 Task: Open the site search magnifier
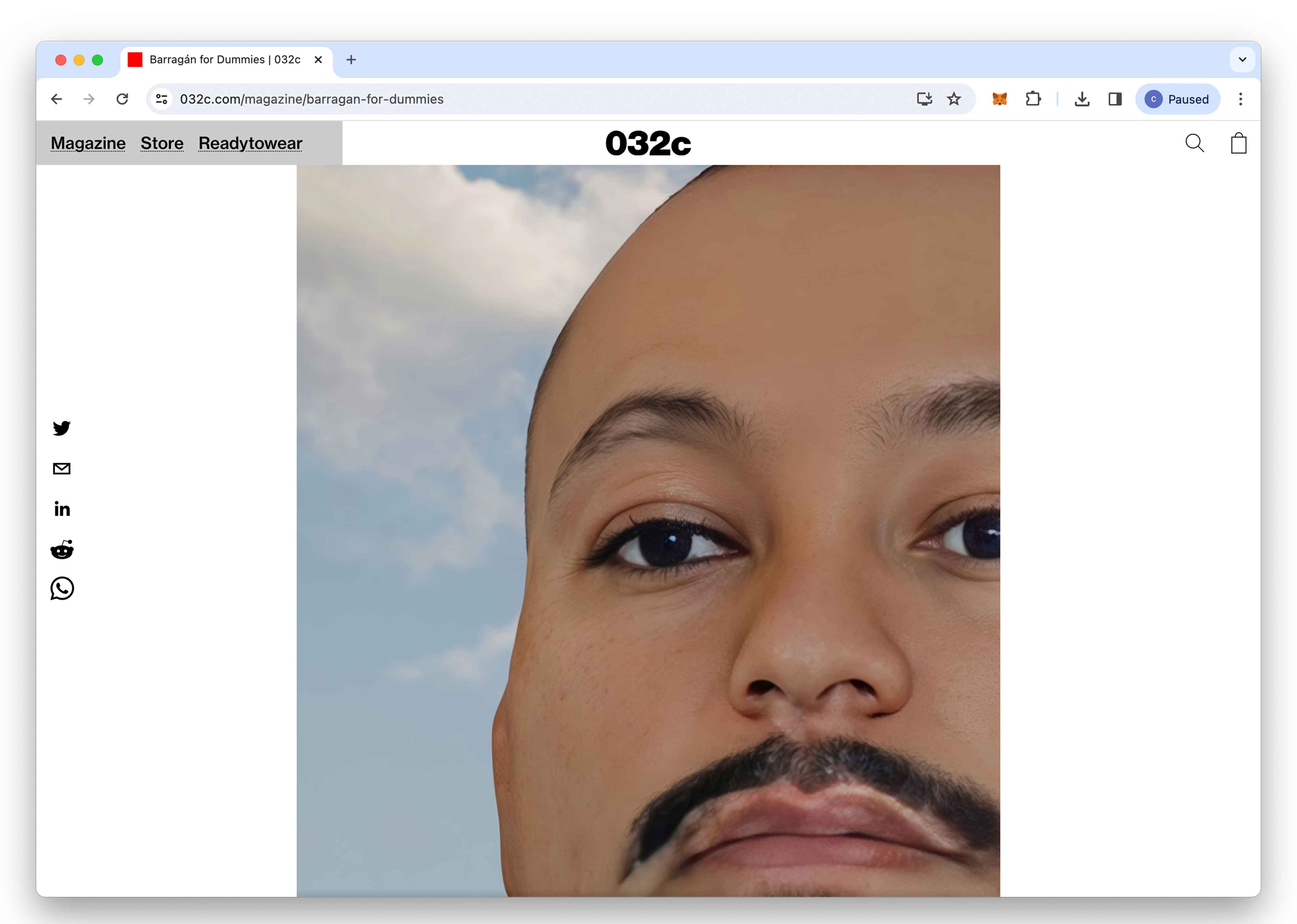(x=1194, y=143)
